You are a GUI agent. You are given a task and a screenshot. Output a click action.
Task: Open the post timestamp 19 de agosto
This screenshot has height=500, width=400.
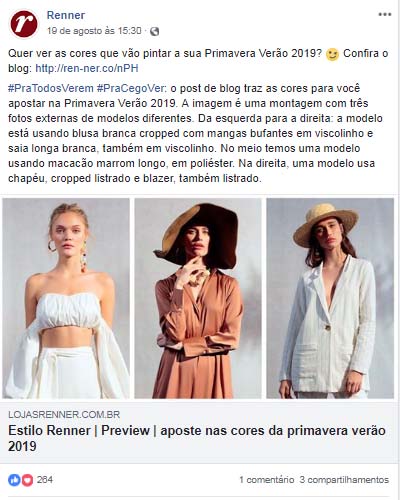[x=94, y=31]
